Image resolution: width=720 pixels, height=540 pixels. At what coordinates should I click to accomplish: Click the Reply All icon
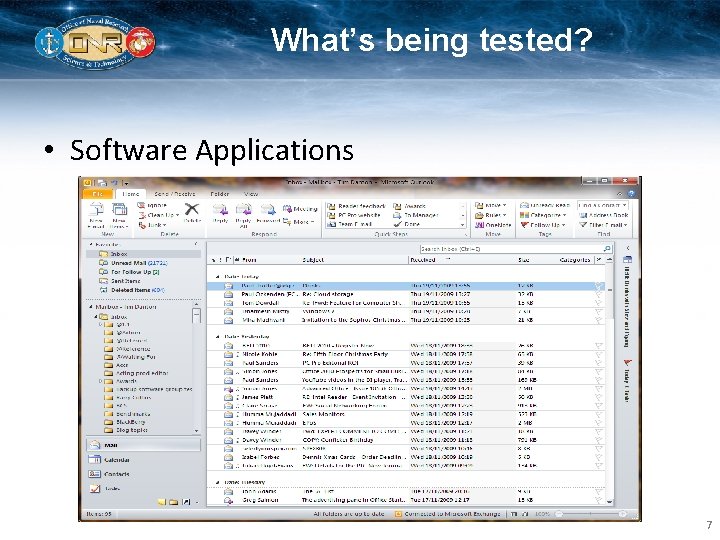[243, 210]
